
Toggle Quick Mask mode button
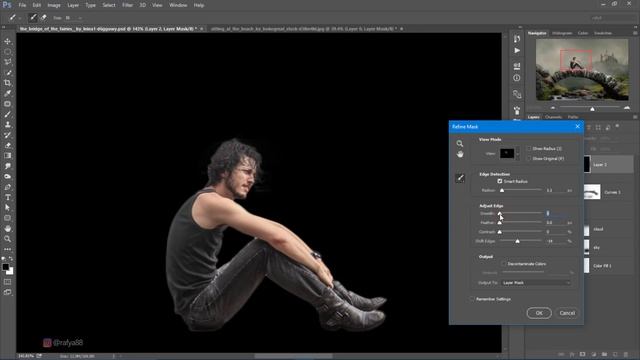[8, 282]
